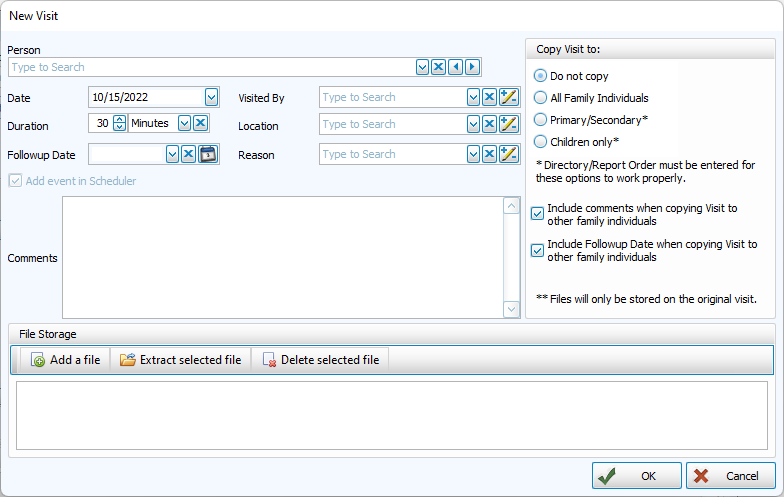
Task: Choose the Children only radio button
Action: coord(541,142)
